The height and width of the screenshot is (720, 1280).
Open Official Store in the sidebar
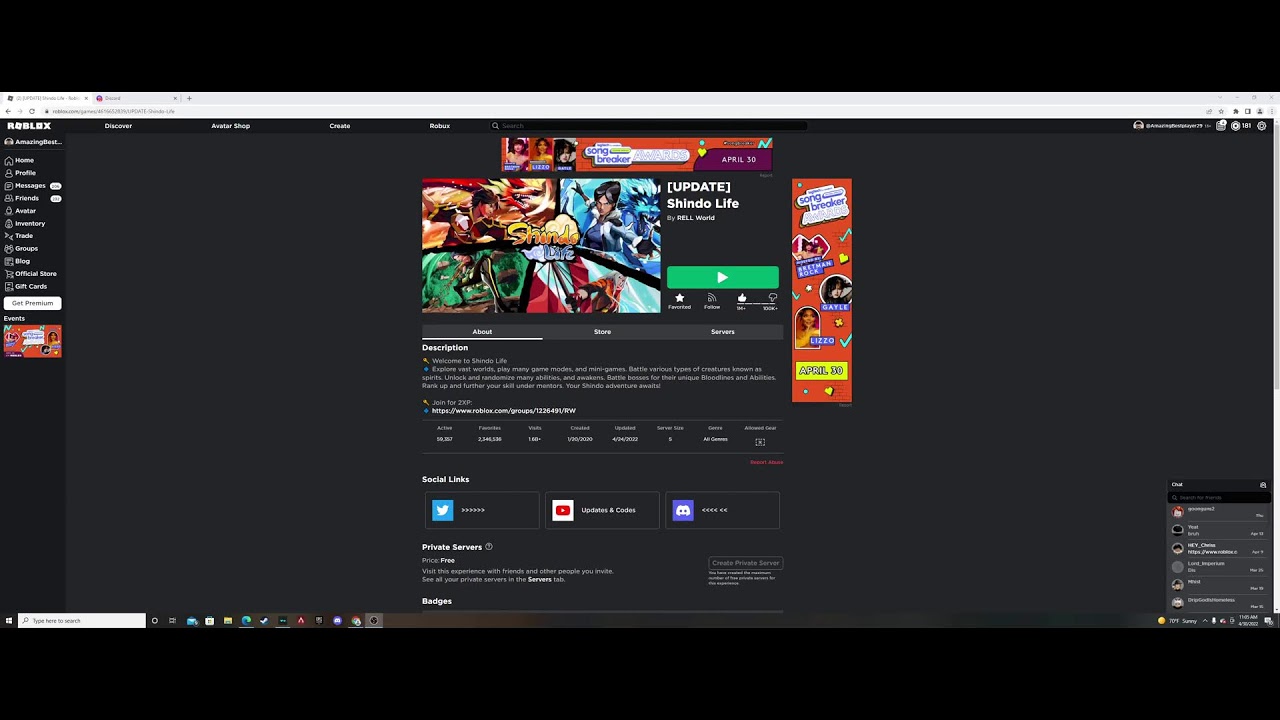click(x=31, y=273)
